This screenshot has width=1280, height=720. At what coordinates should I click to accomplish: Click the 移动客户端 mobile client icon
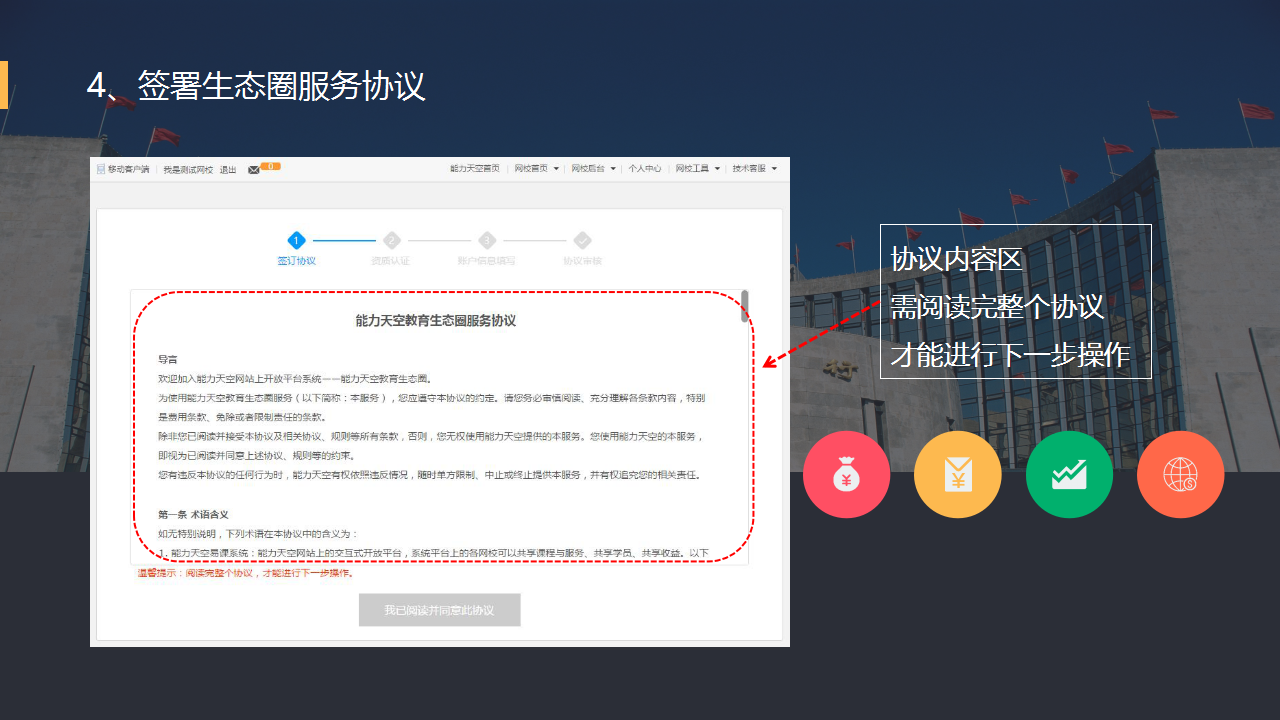101,169
